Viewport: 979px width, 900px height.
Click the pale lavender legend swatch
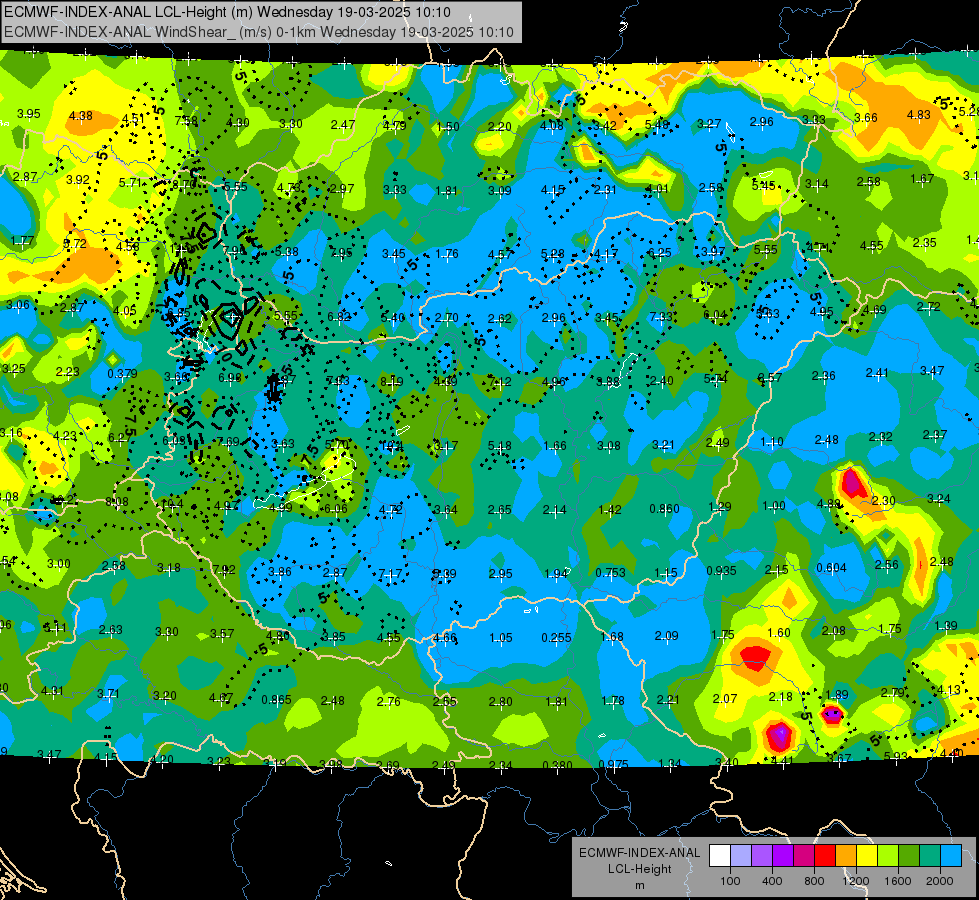click(x=741, y=856)
